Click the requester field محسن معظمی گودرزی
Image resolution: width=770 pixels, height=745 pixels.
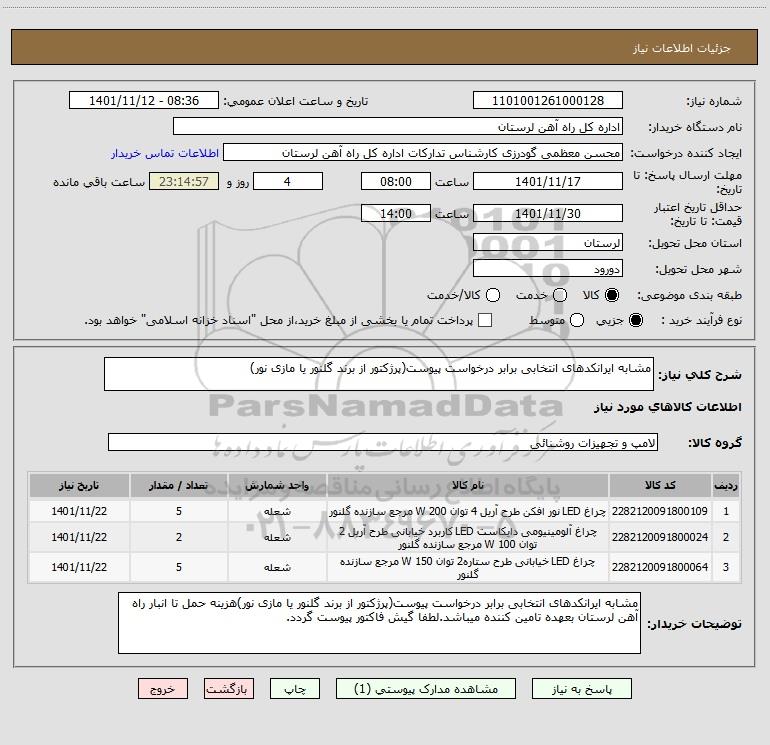(x=423, y=153)
